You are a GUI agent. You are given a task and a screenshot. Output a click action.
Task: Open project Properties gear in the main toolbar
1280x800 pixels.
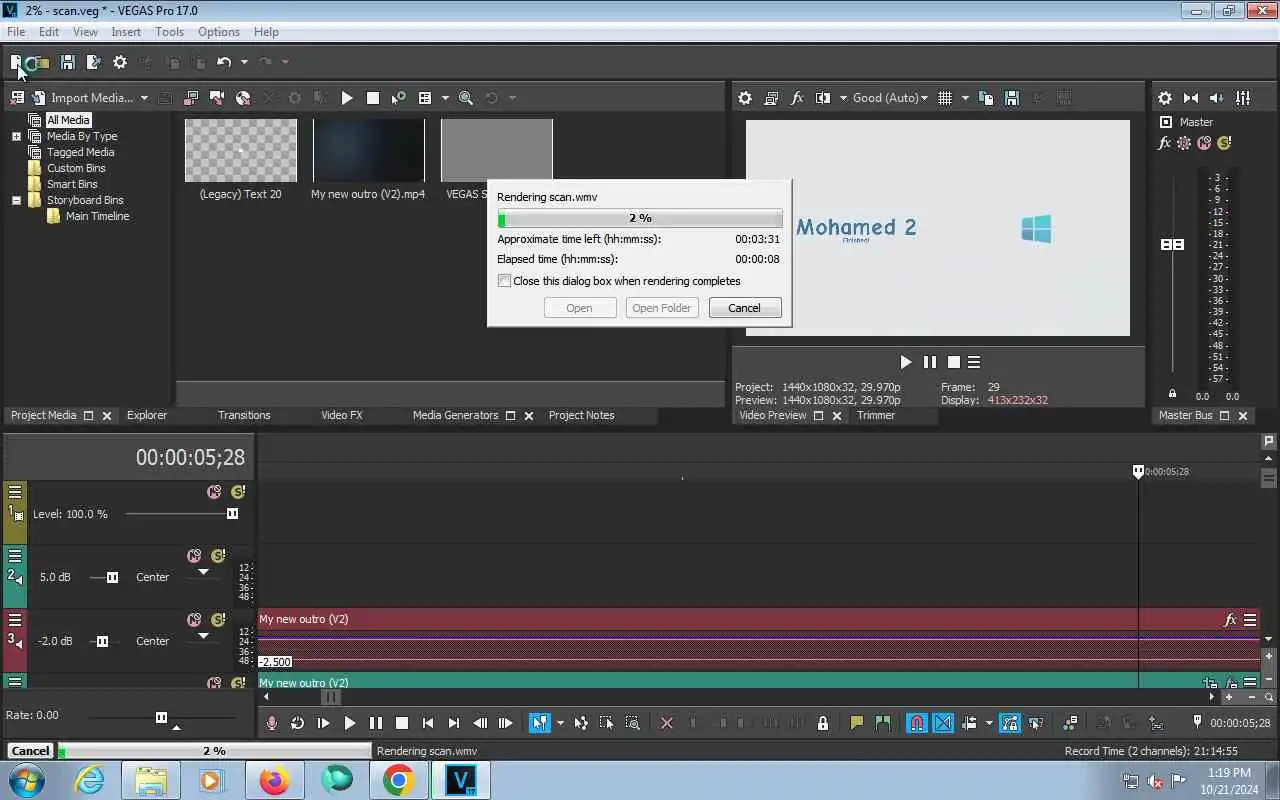coord(120,62)
